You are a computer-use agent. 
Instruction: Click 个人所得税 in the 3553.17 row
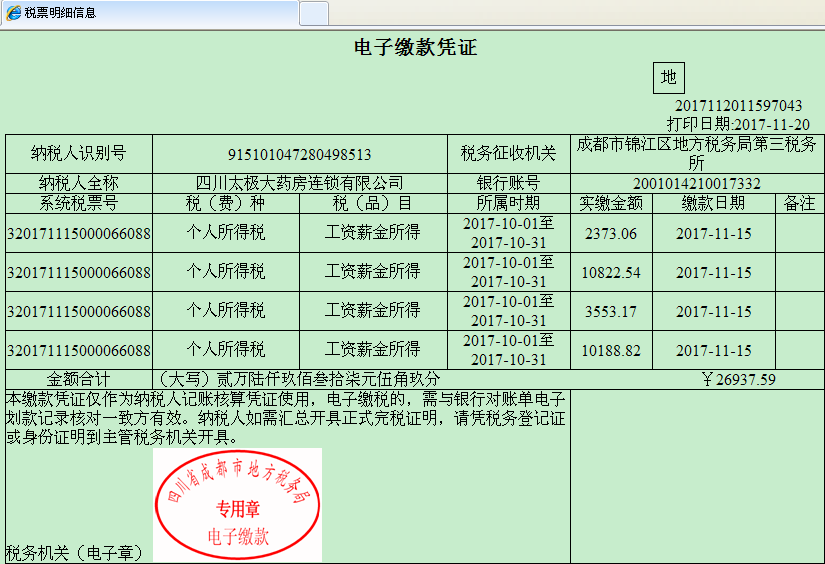tap(226, 310)
